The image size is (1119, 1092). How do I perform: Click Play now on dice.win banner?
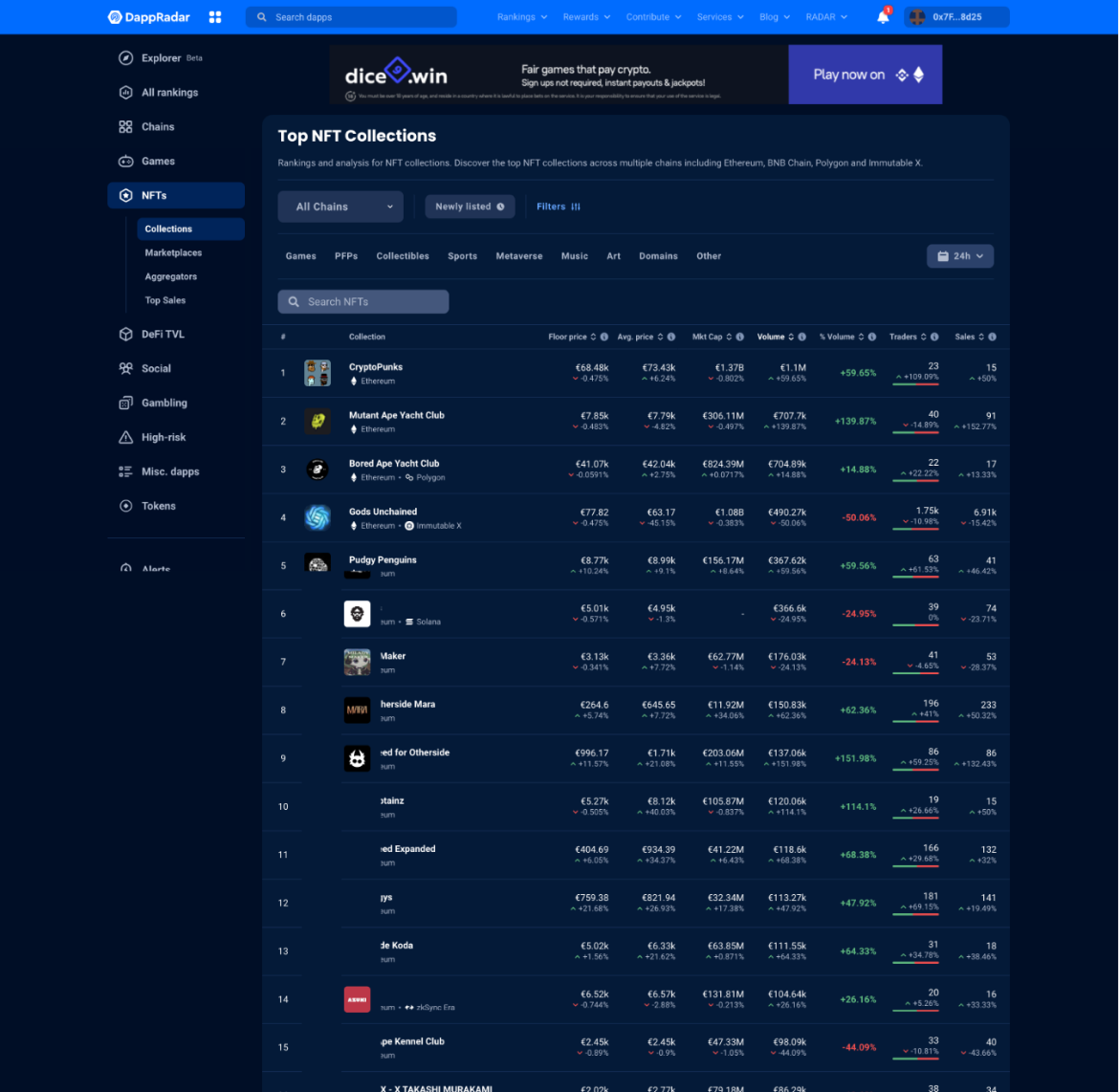tap(865, 75)
